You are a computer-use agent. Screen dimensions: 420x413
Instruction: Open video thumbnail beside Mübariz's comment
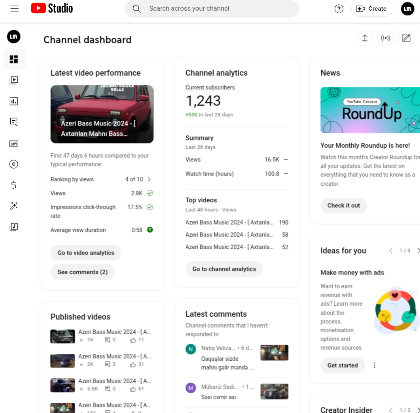coord(274,391)
